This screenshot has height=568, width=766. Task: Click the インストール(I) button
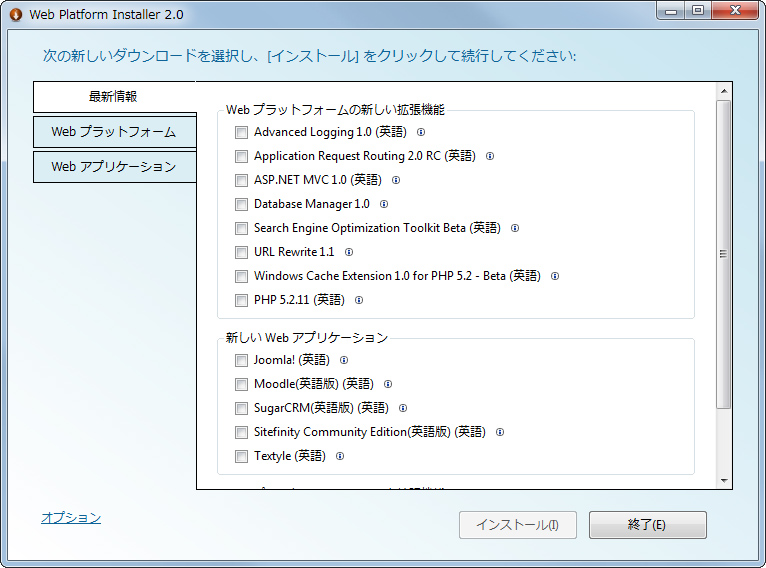(x=518, y=525)
